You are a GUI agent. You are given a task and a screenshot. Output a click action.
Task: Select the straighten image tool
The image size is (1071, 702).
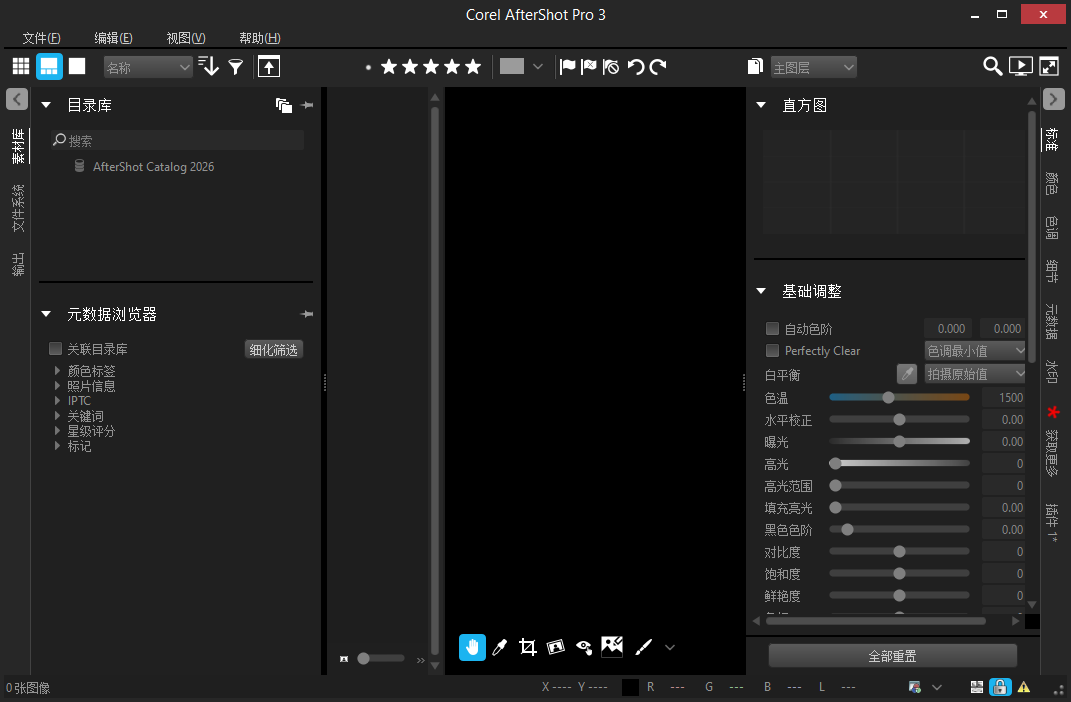pos(555,647)
